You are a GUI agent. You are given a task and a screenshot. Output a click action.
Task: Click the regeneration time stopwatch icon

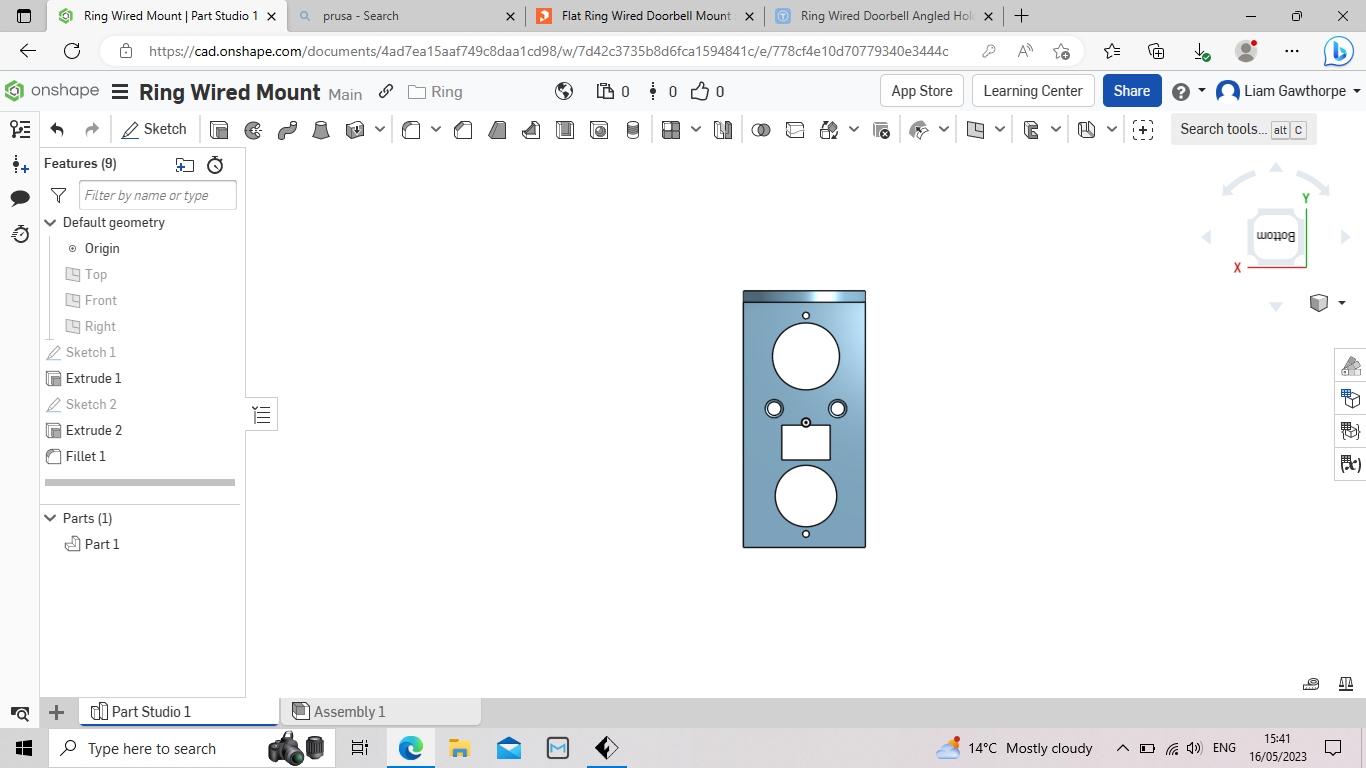coord(215,165)
